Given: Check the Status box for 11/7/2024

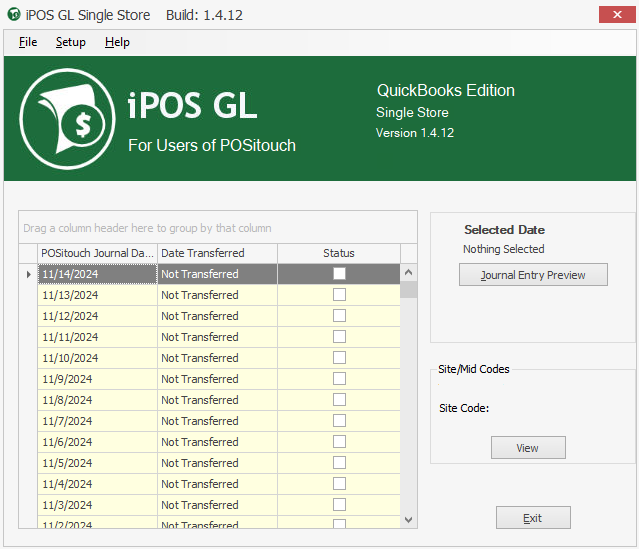Looking at the screenshot, I should (339, 421).
